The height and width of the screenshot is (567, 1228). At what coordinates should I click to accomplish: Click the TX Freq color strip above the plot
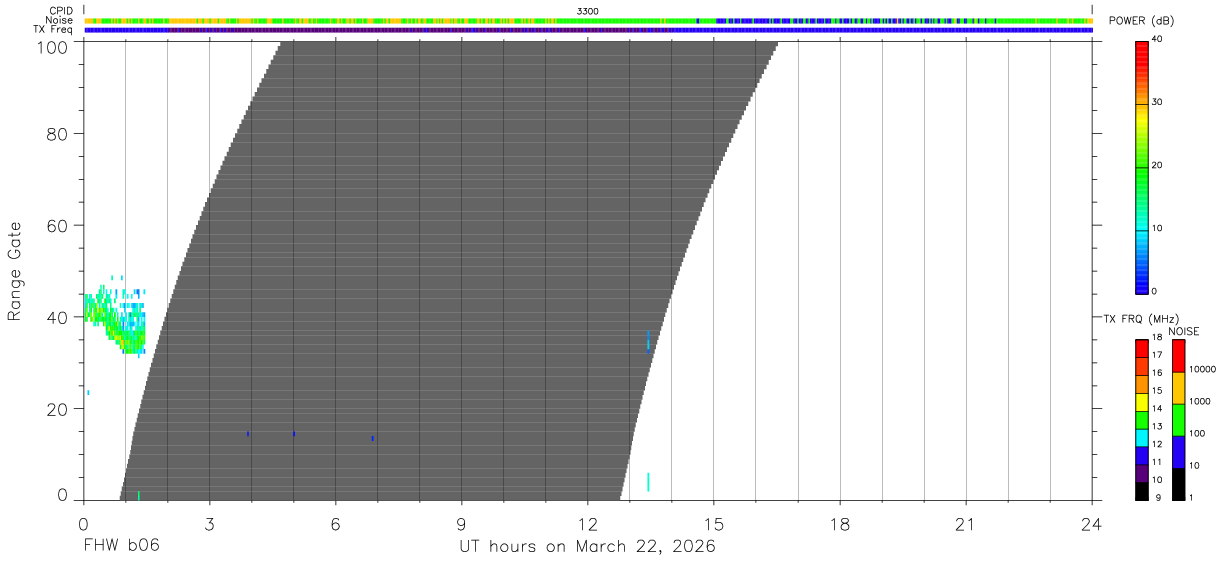[588, 30]
